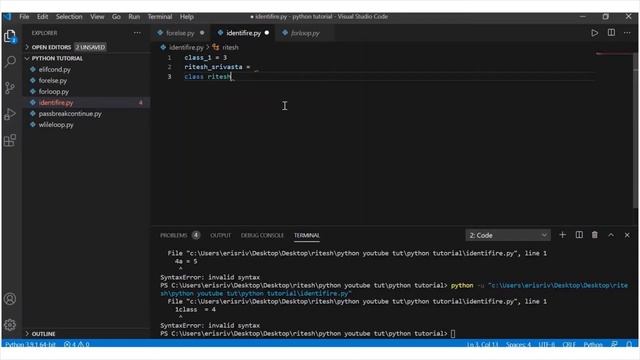Change CRLF end of line sequence
640x360 pixels.
tap(569, 344)
